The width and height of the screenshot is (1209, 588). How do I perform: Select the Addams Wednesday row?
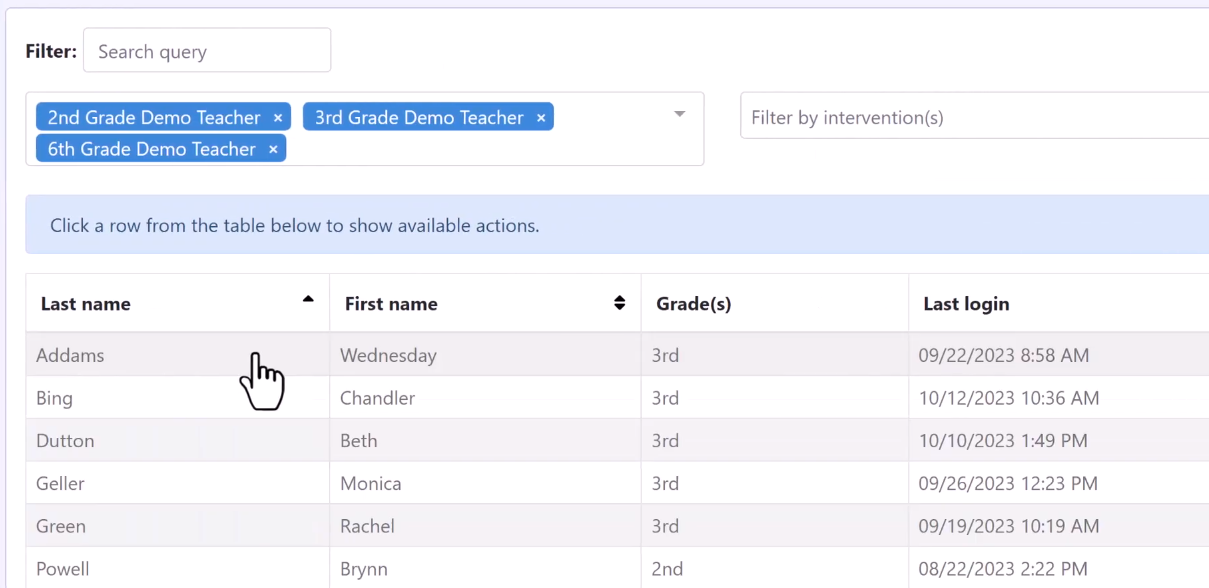tap(617, 355)
